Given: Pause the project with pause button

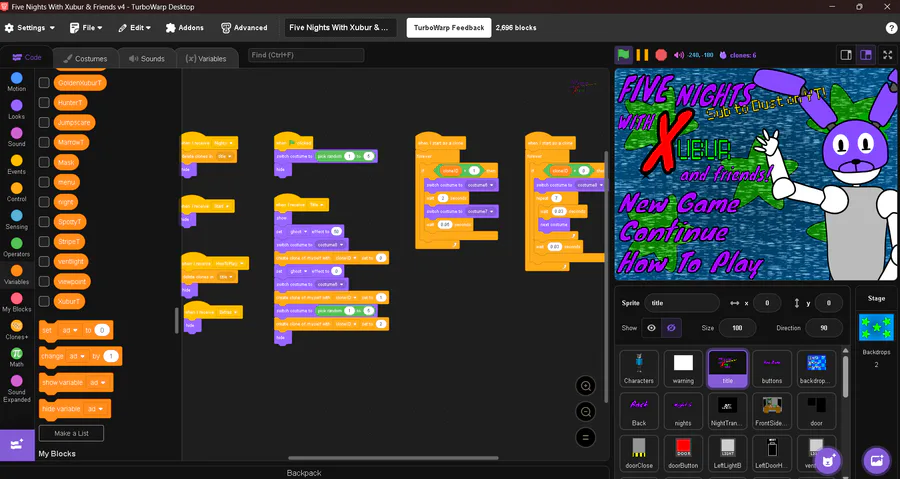Looking at the screenshot, I should 642,55.
